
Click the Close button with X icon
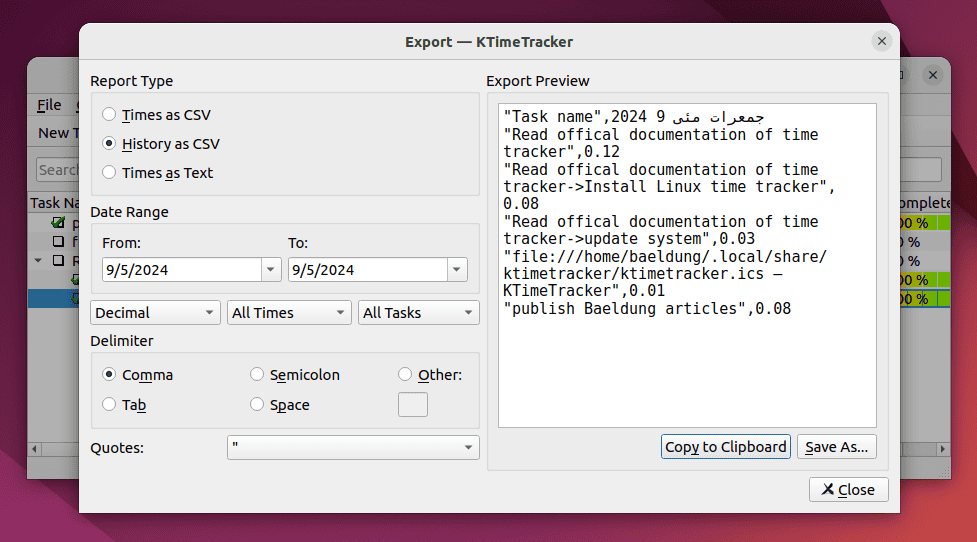tap(849, 490)
